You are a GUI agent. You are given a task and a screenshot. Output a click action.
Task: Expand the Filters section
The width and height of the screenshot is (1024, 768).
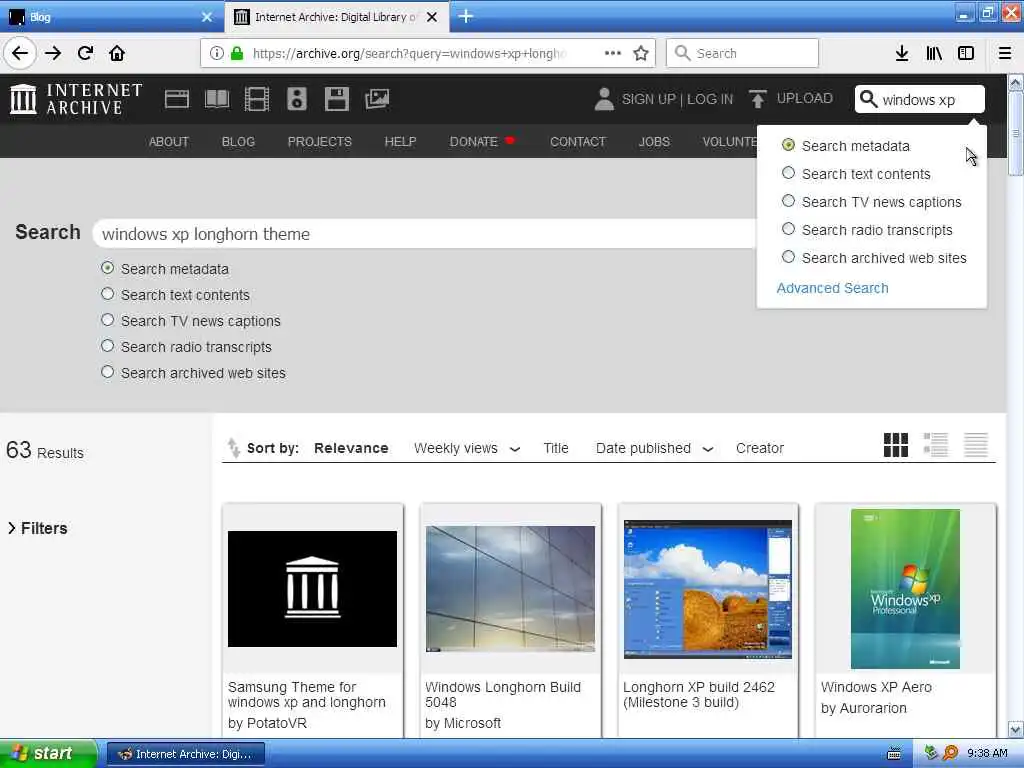tap(37, 528)
